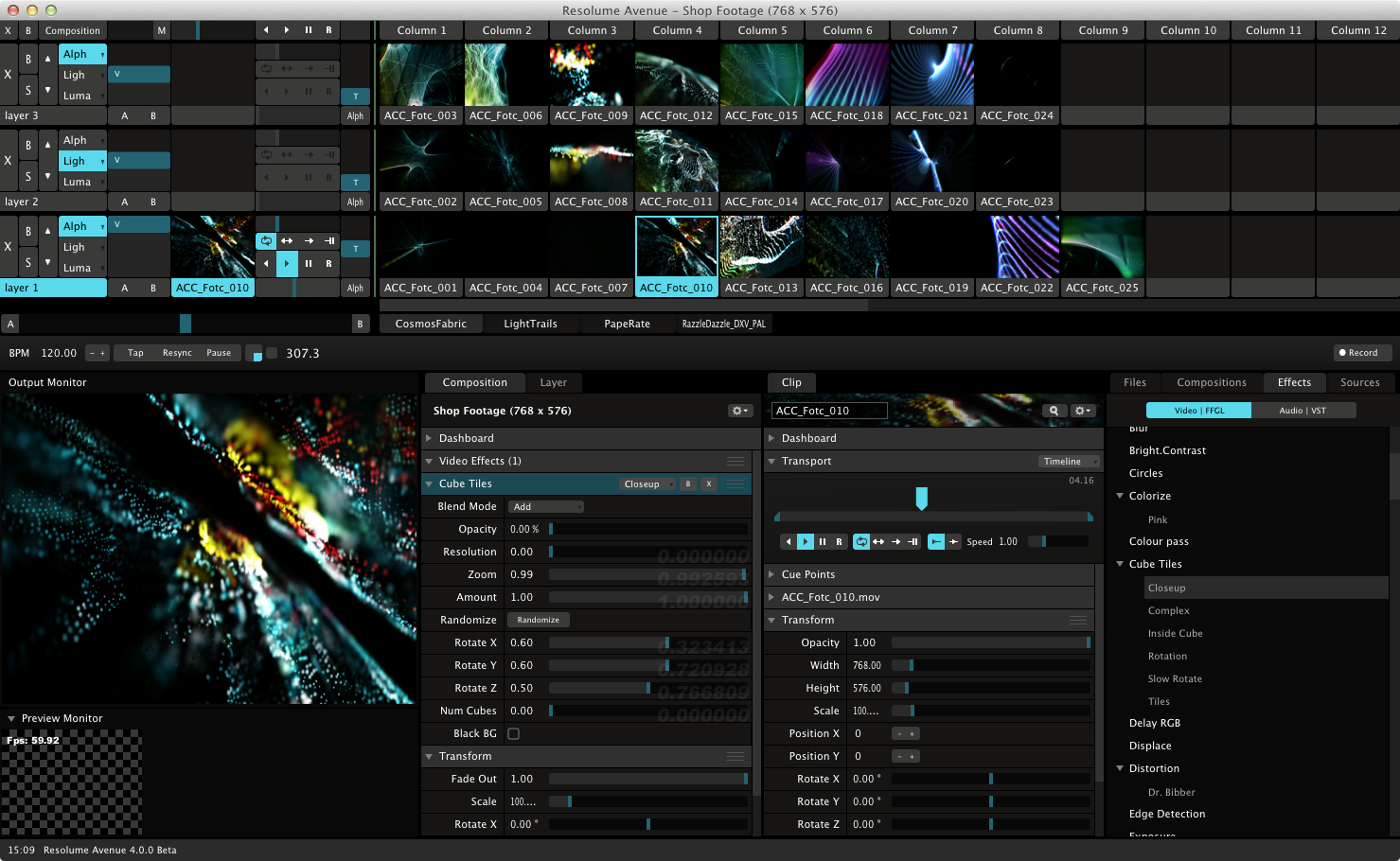Switch to the Sources tab
This screenshot has height=861, width=1400.
(1359, 382)
